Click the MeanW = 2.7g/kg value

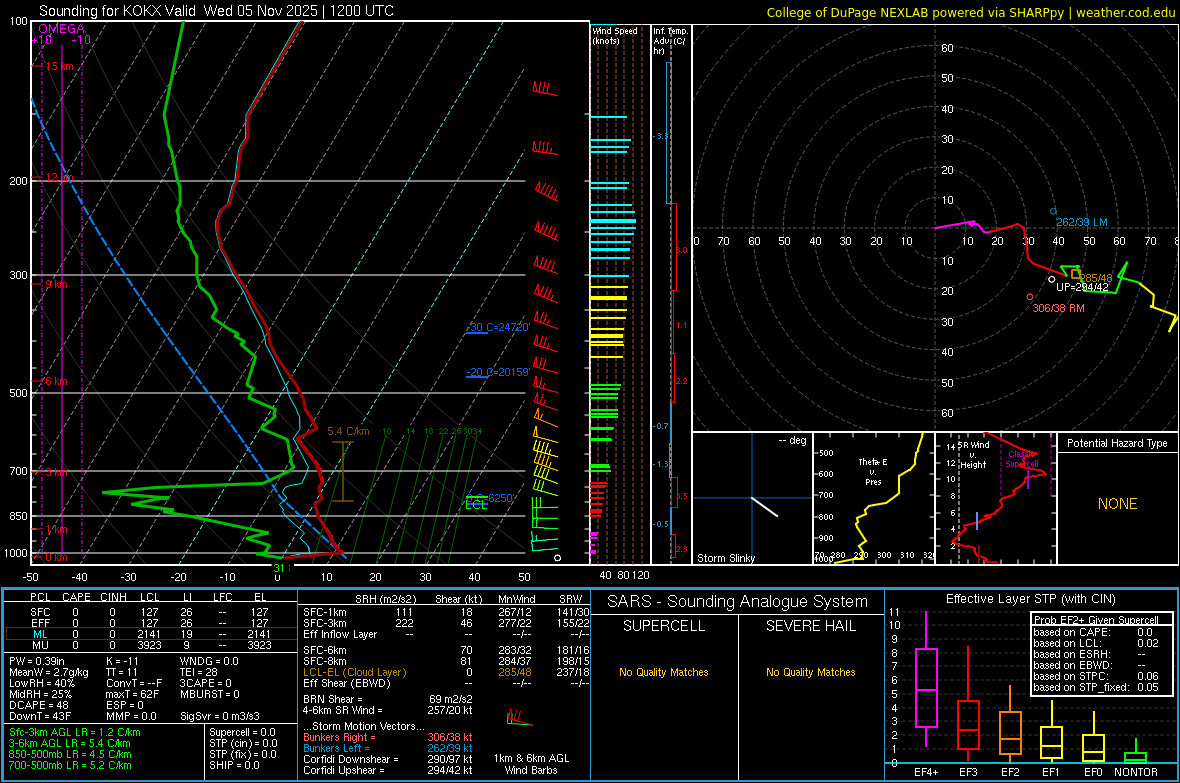(48, 672)
